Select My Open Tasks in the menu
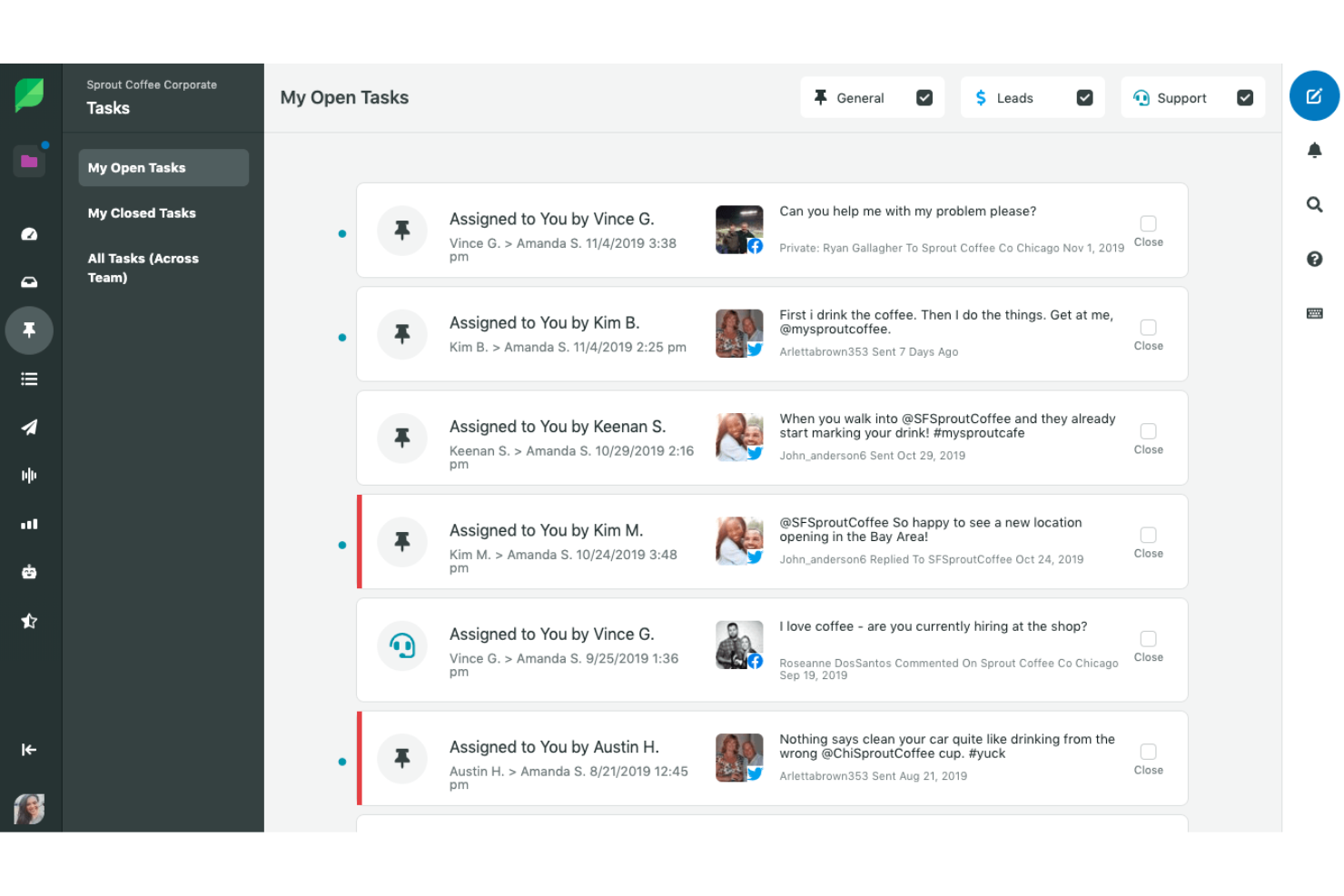The image size is (1344, 896). [x=163, y=168]
